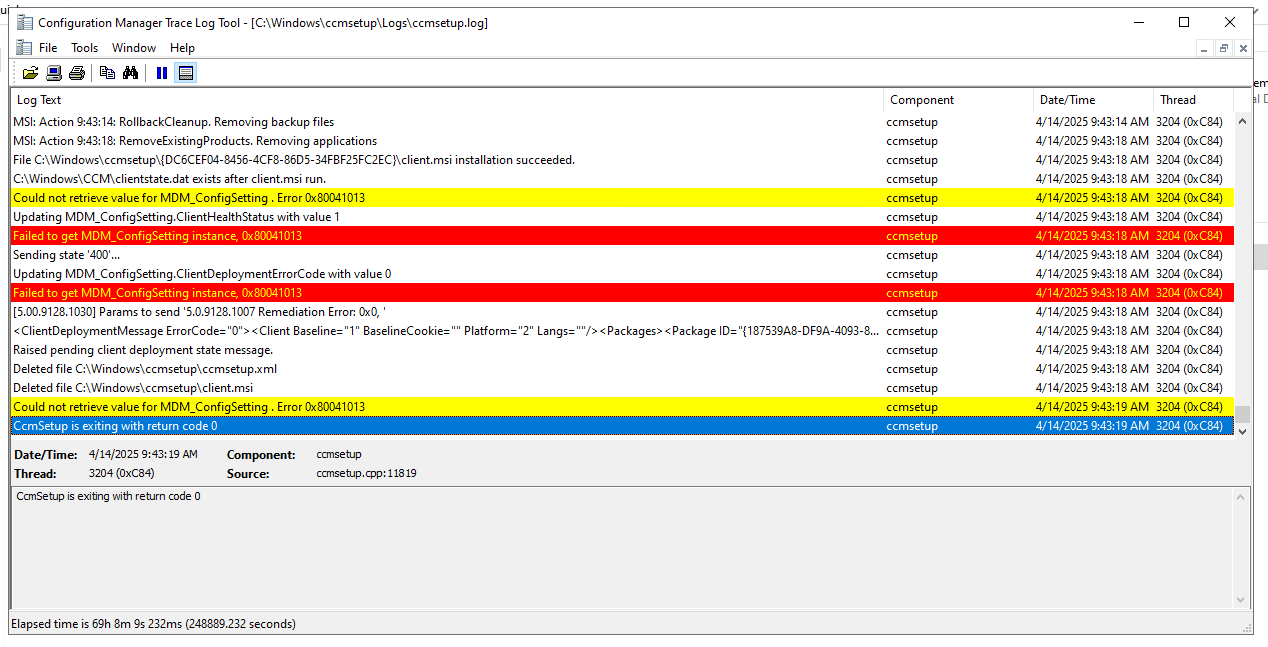Click the computer icon on the toolbar

coord(53,72)
